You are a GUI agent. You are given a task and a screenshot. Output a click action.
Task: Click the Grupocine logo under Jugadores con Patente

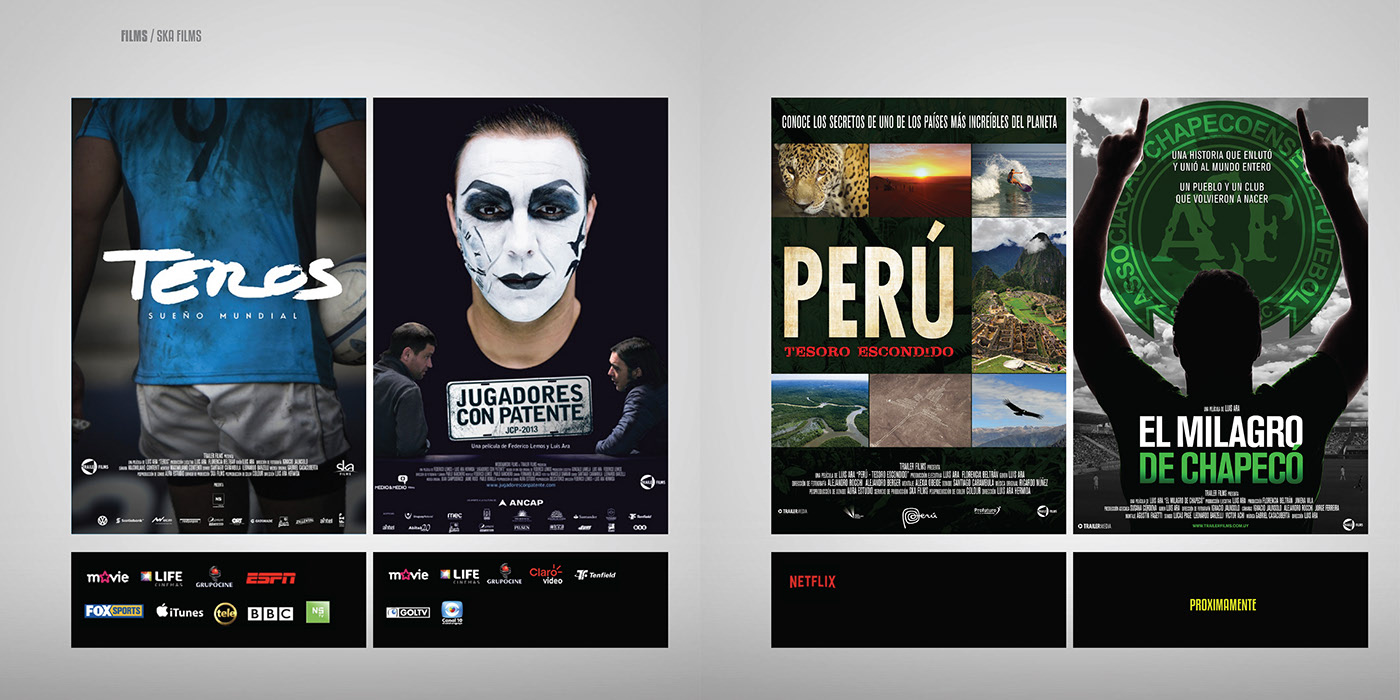coord(505,575)
